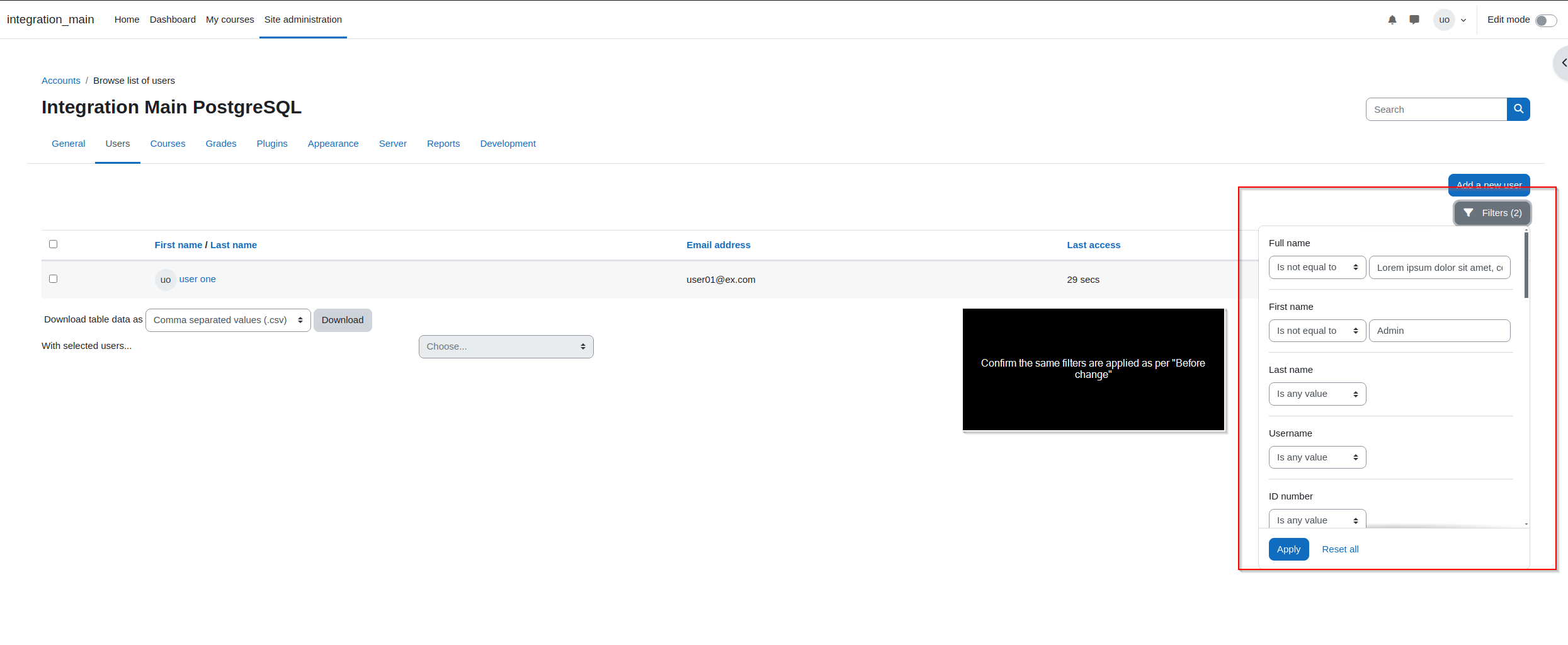The height and width of the screenshot is (645, 1568).
Task: Sort by Last name column
Action: coord(234,245)
